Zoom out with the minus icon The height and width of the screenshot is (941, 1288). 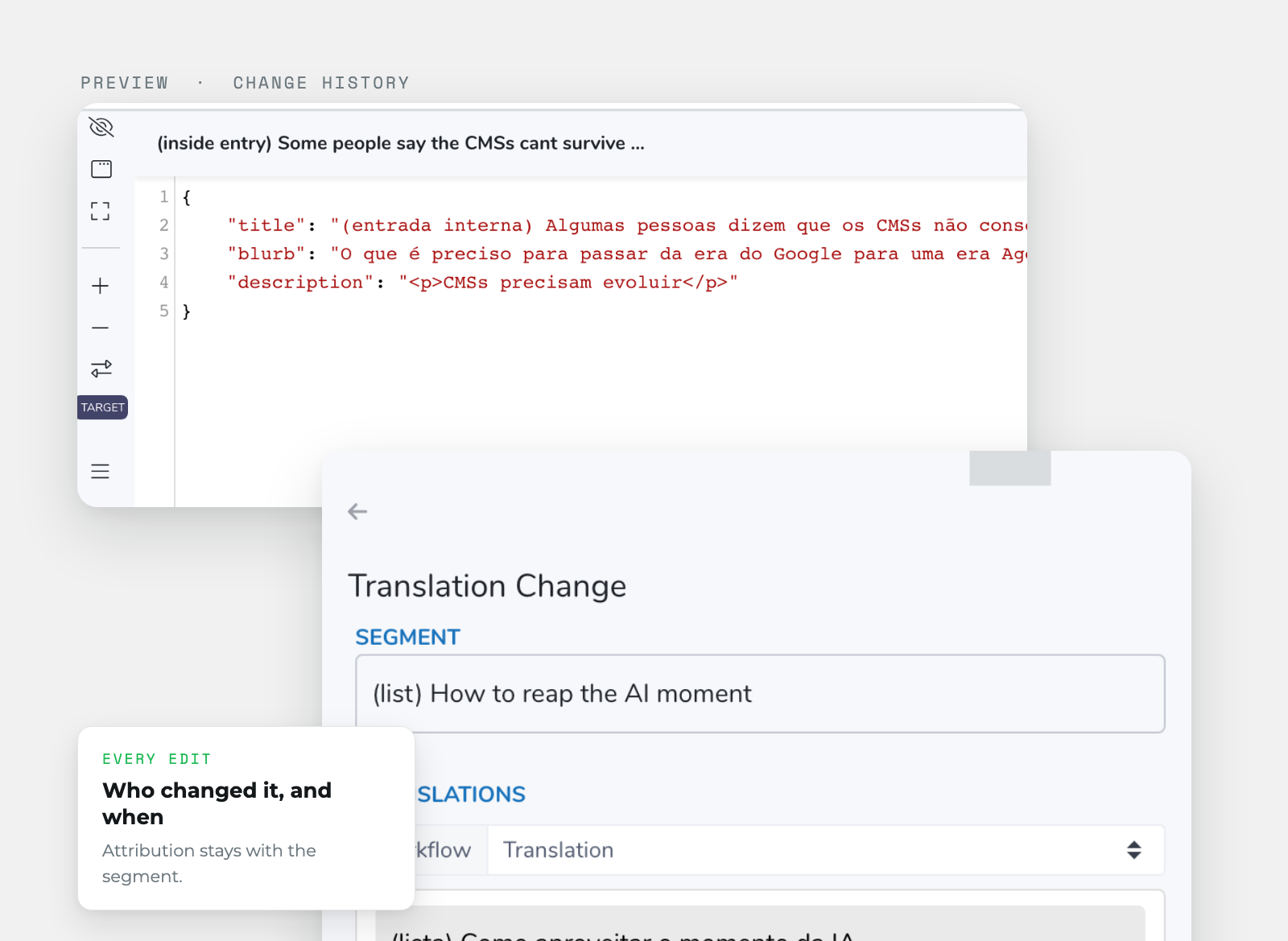[x=101, y=328]
